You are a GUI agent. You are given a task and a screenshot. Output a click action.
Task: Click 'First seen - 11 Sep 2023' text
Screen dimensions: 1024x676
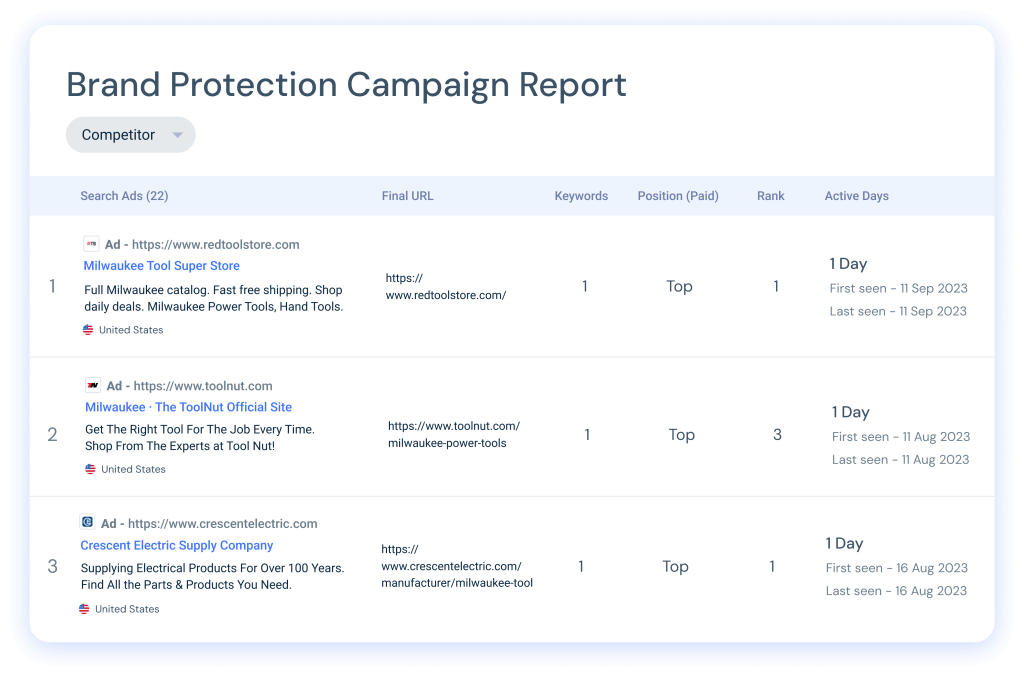point(899,288)
